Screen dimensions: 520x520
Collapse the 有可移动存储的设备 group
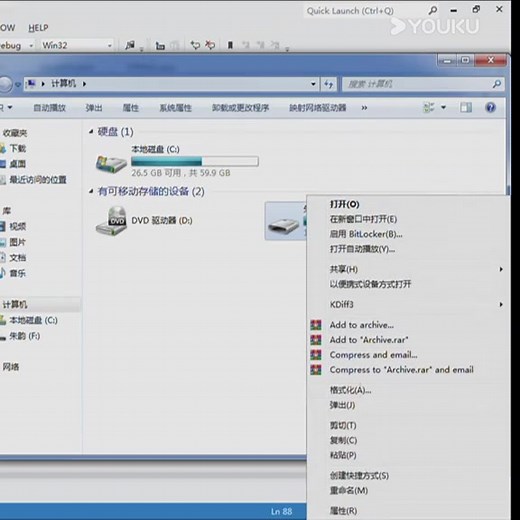(91, 191)
